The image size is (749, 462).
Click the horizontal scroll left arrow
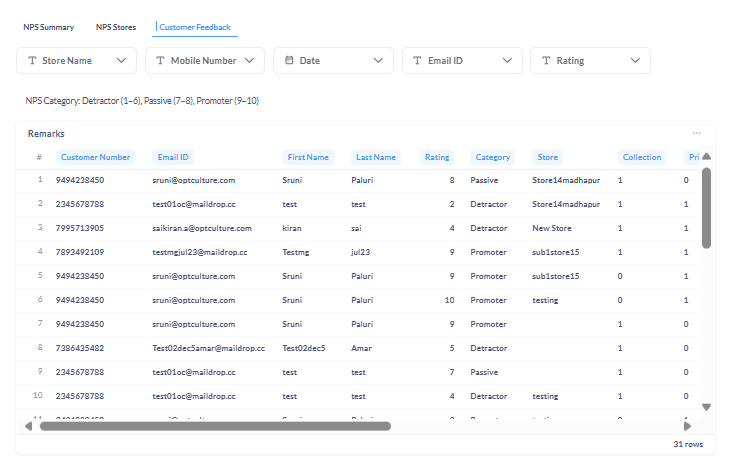coord(28,426)
